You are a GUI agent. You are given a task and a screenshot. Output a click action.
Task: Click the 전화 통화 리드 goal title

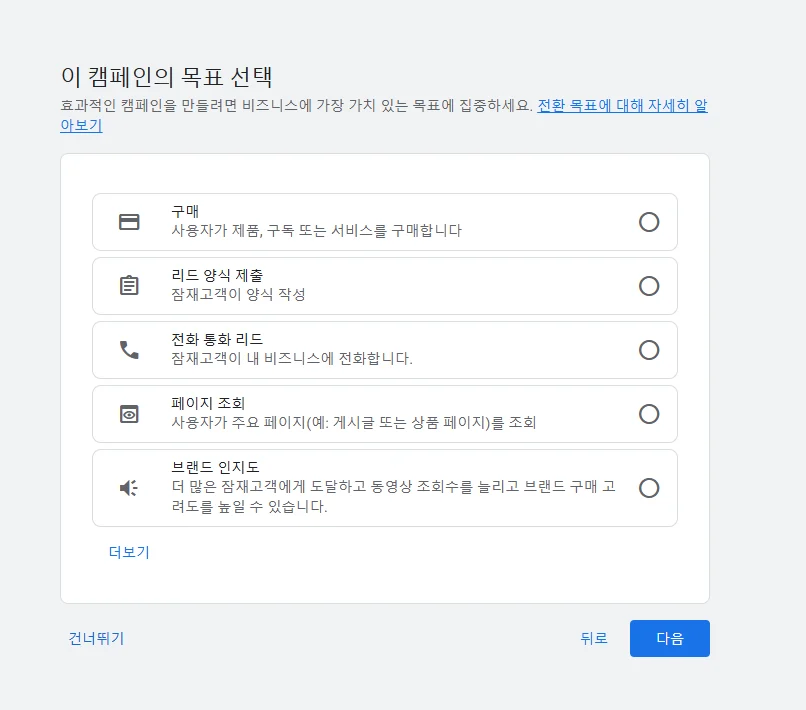click(x=217, y=339)
